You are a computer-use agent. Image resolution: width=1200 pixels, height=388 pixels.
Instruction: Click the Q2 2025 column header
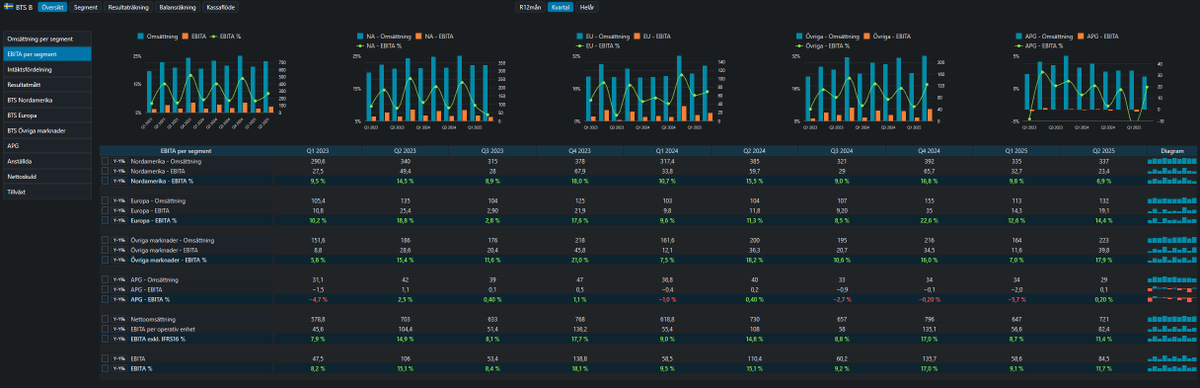pos(1103,150)
